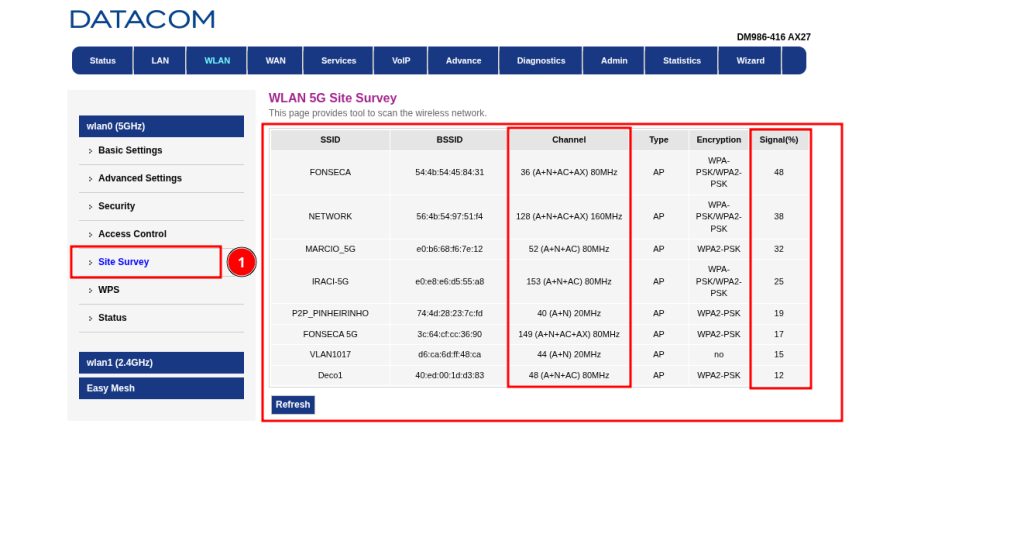Image resolution: width=1024 pixels, height=541 pixels.
Task: Open the VoIP tab
Action: pos(401,61)
